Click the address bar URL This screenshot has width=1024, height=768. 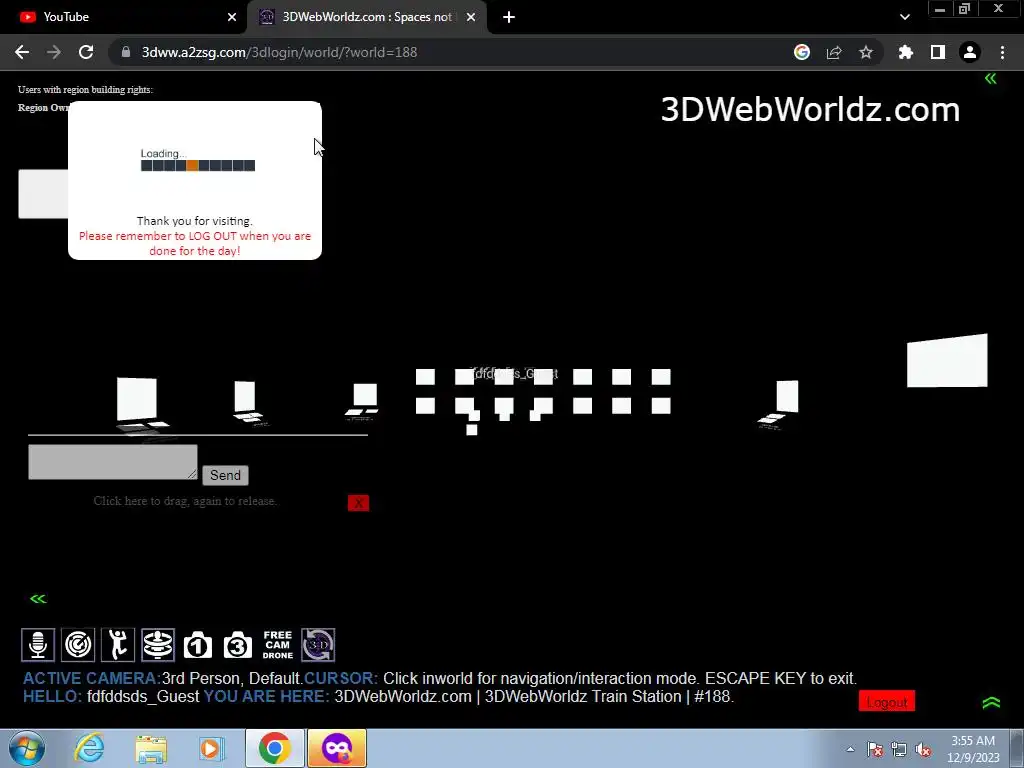click(x=280, y=52)
